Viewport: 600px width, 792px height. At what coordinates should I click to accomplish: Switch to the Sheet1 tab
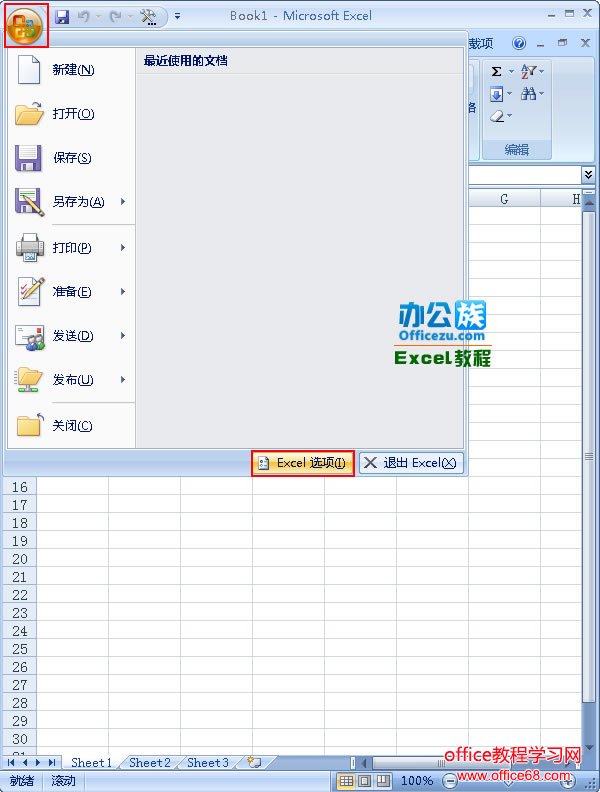[91, 763]
